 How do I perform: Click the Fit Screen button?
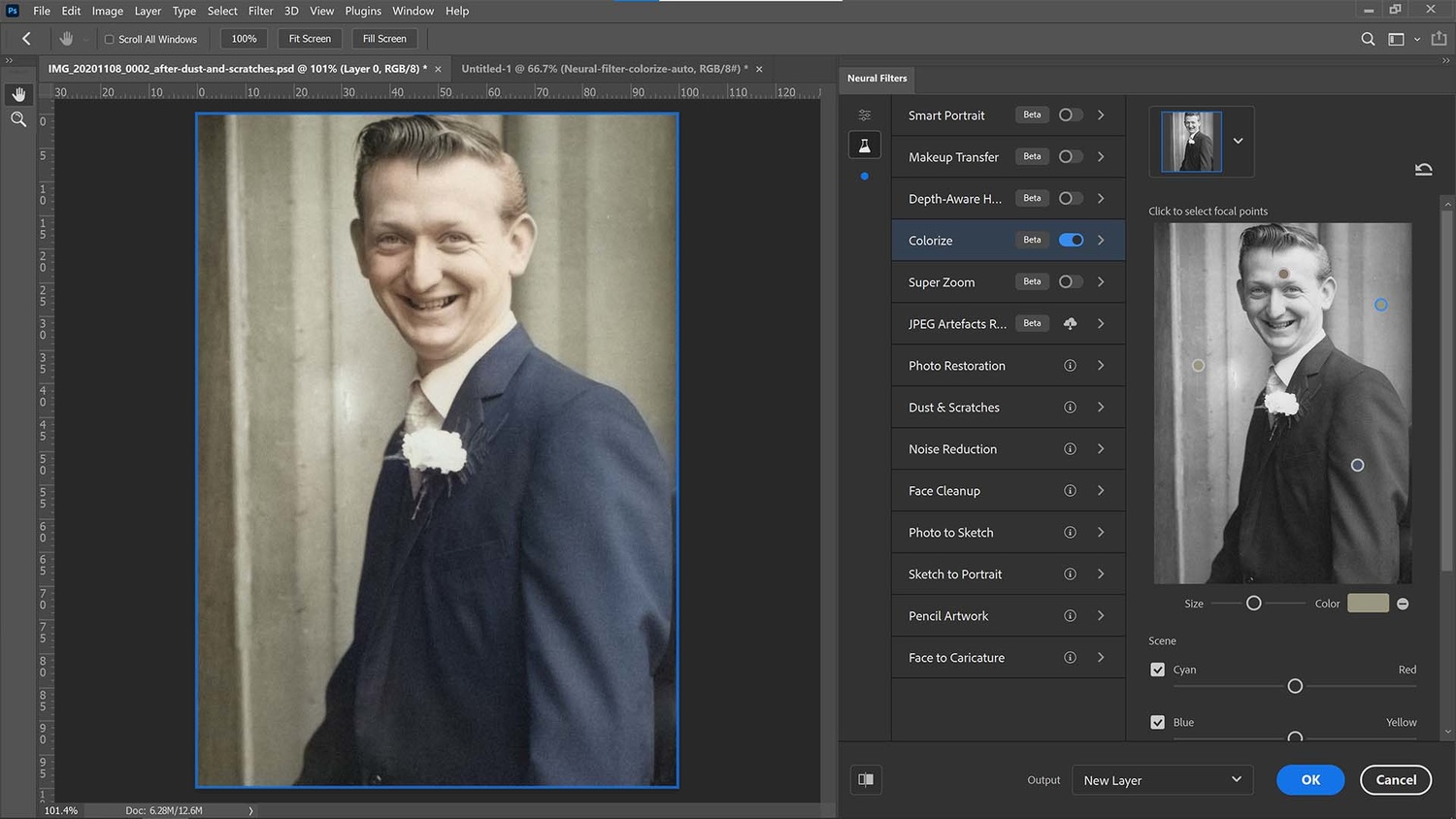click(309, 38)
